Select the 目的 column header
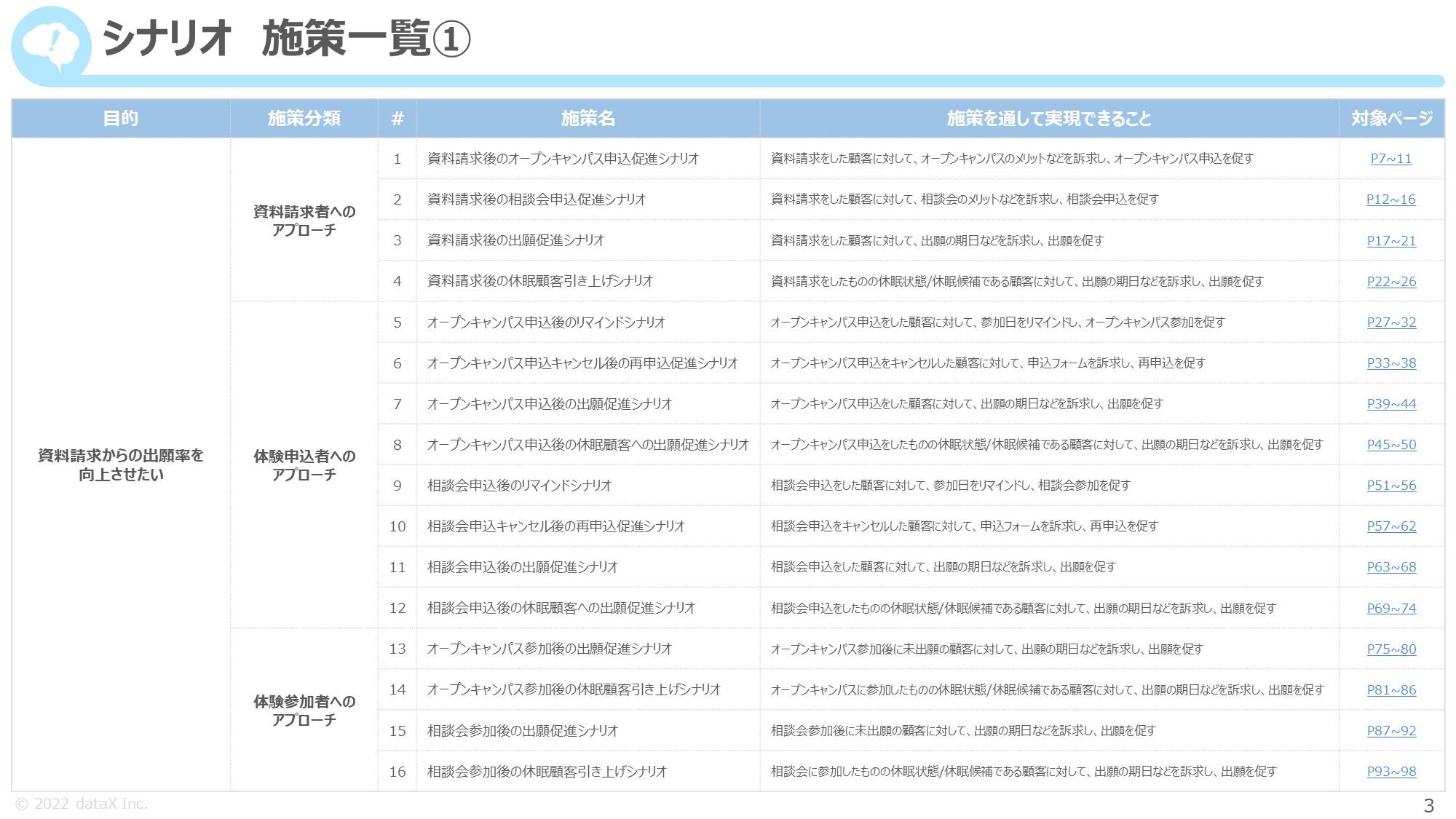The image size is (1456, 819). coord(121,118)
